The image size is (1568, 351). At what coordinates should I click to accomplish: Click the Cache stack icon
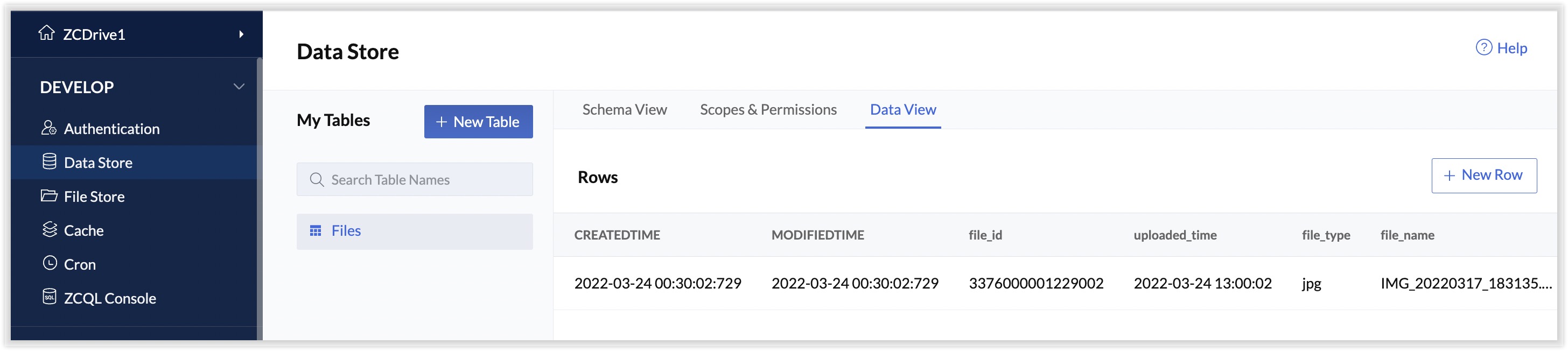(x=50, y=229)
